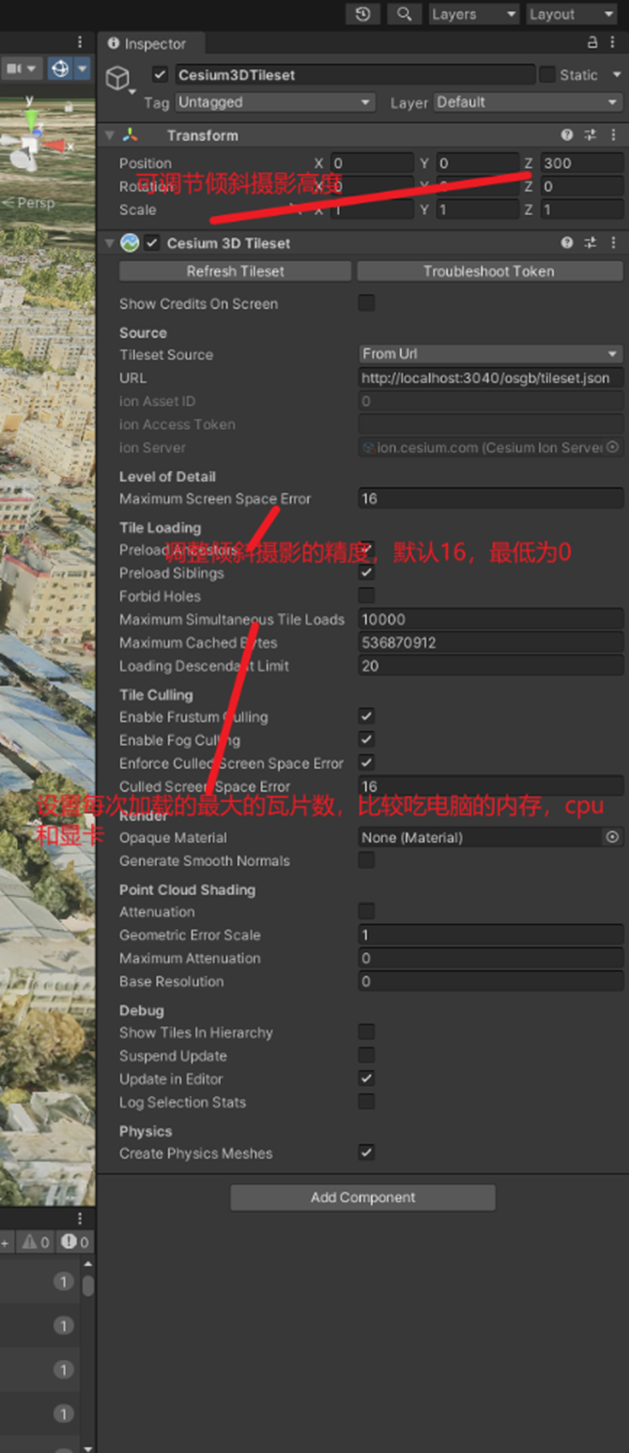Click the Position Z field showing 300
This screenshot has height=1453, width=629.
[581, 163]
